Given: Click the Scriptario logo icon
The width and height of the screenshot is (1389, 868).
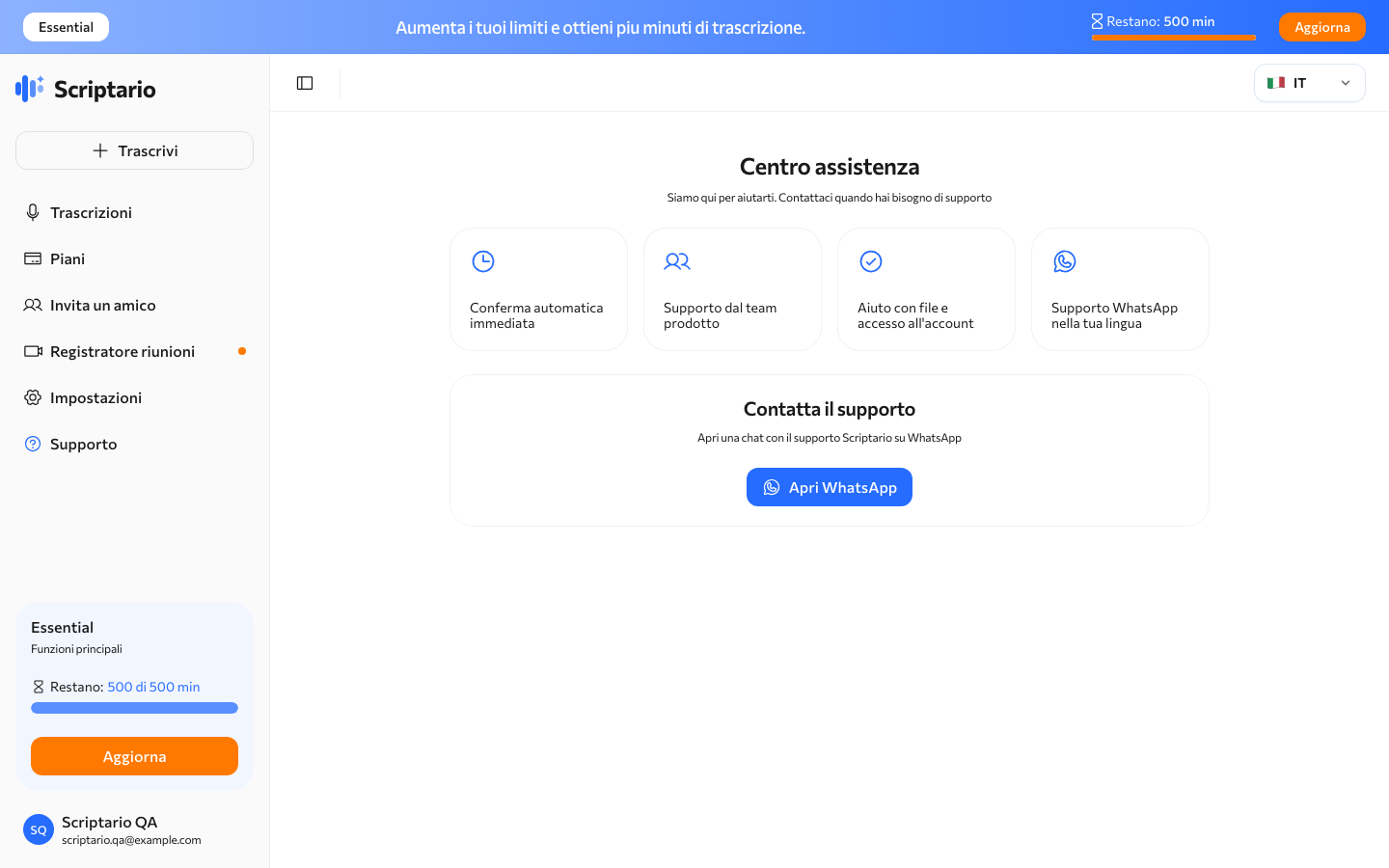Looking at the screenshot, I should click(x=30, y=89).
